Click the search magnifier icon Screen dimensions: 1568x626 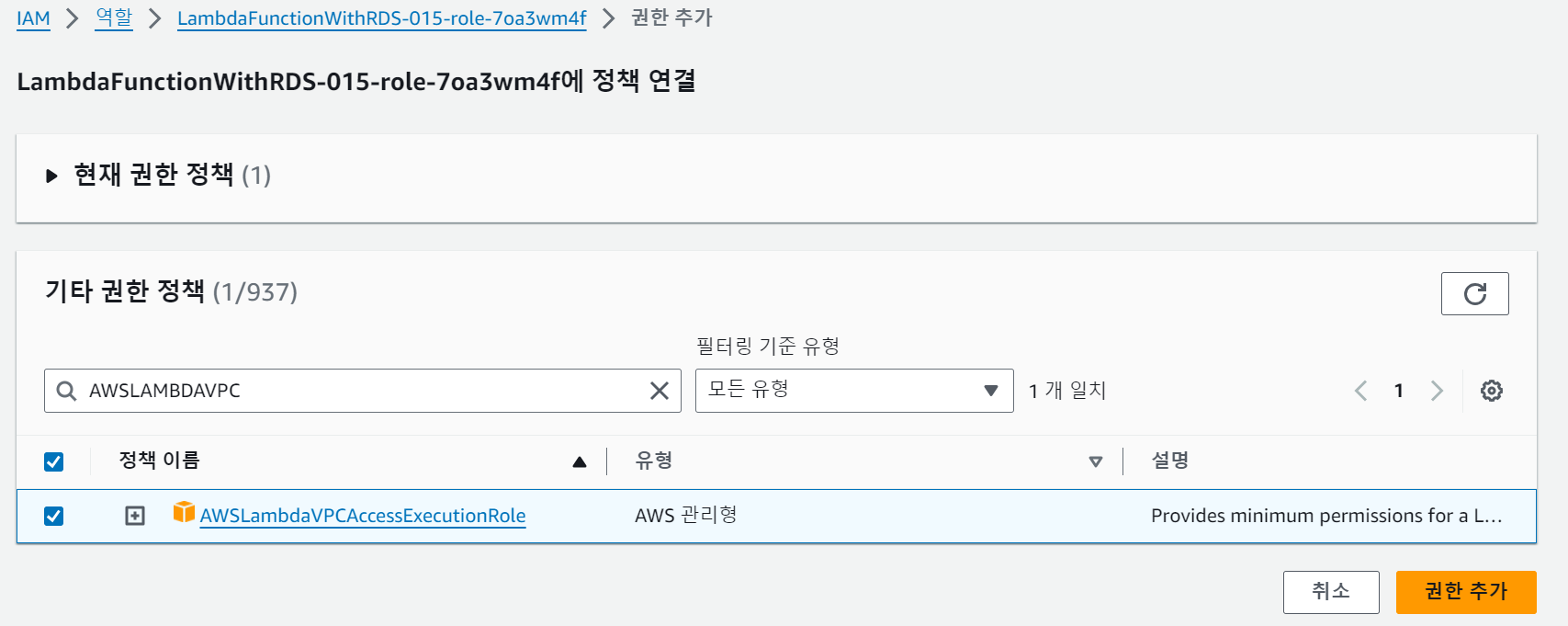pyautogui.click(x=66, y=391)
